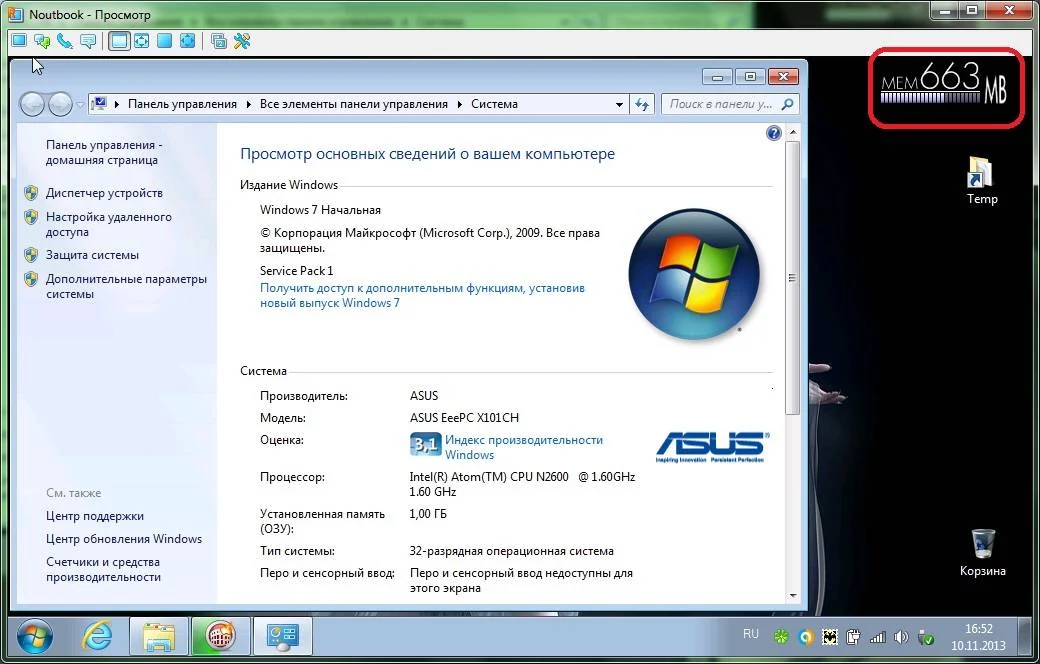The image size is (1040, 664).
Task: Go to 'Все элементы панели управления' breadcrumb
Action: [354, 104]
